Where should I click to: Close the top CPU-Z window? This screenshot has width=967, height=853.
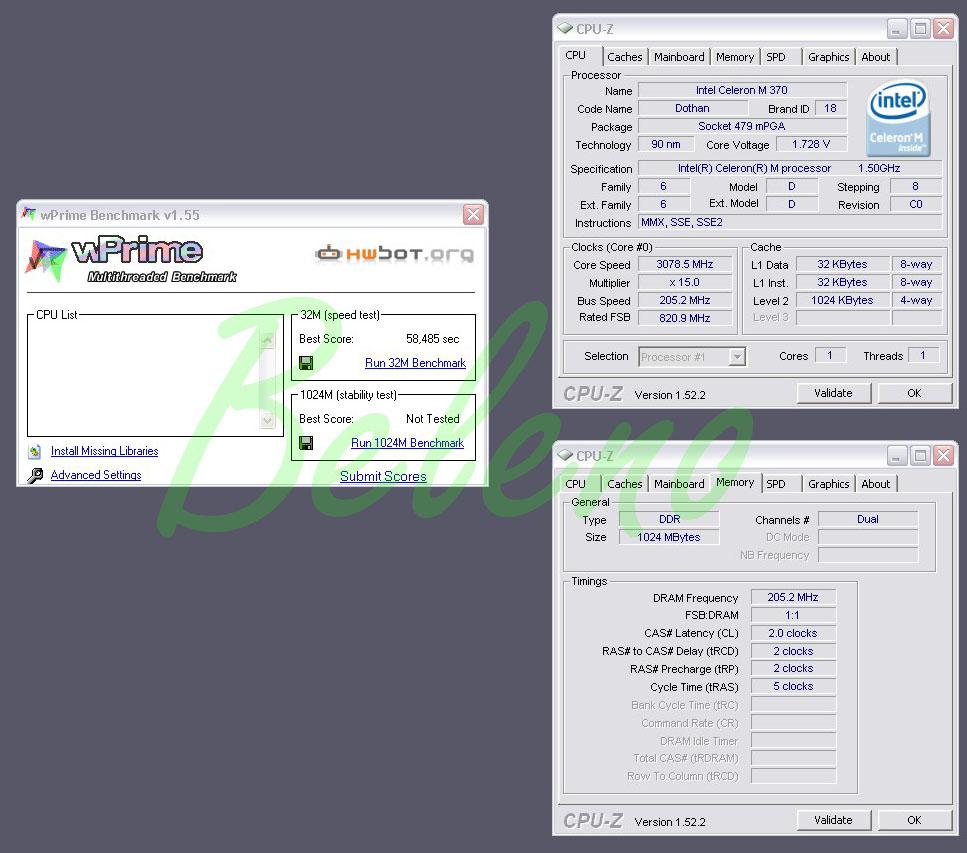point(944,28)
